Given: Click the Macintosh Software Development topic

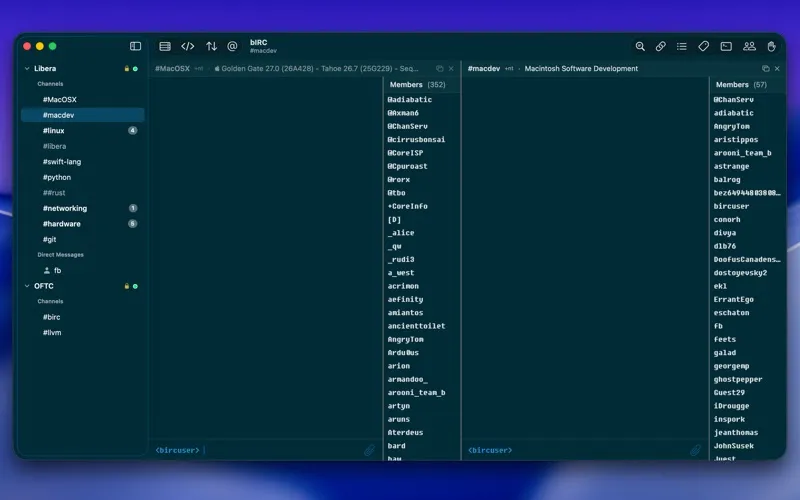Looking at the screenshot, I should [581, 68].
